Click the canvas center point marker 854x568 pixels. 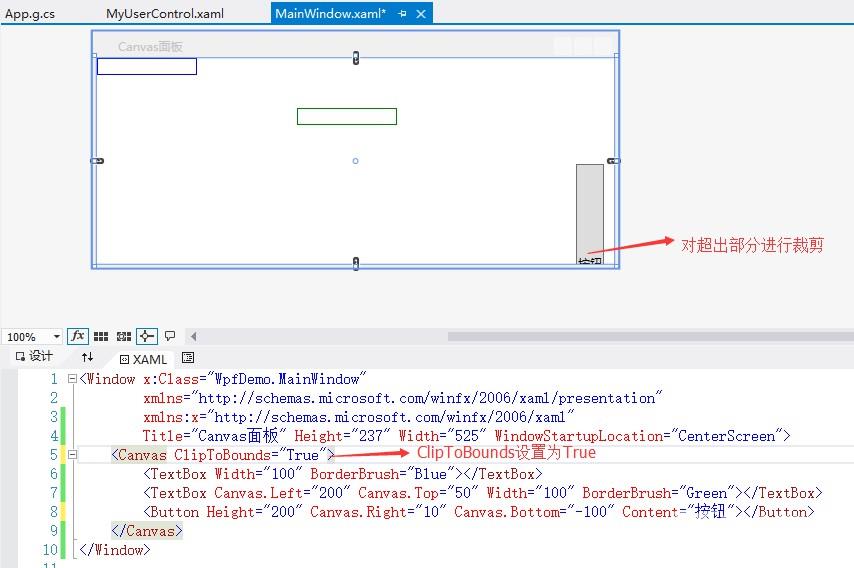click(356, 161)
